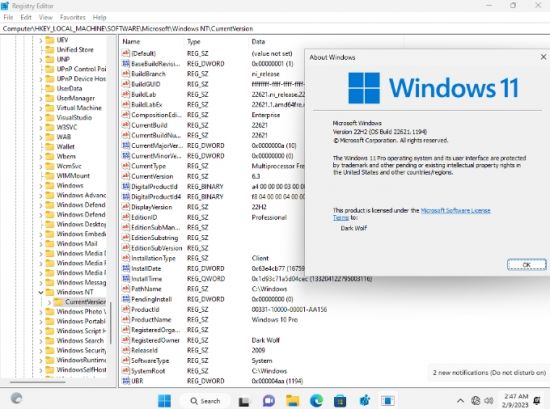Open Task View from taskbar
The image size is (550, 409).
[x=244, y=401]
